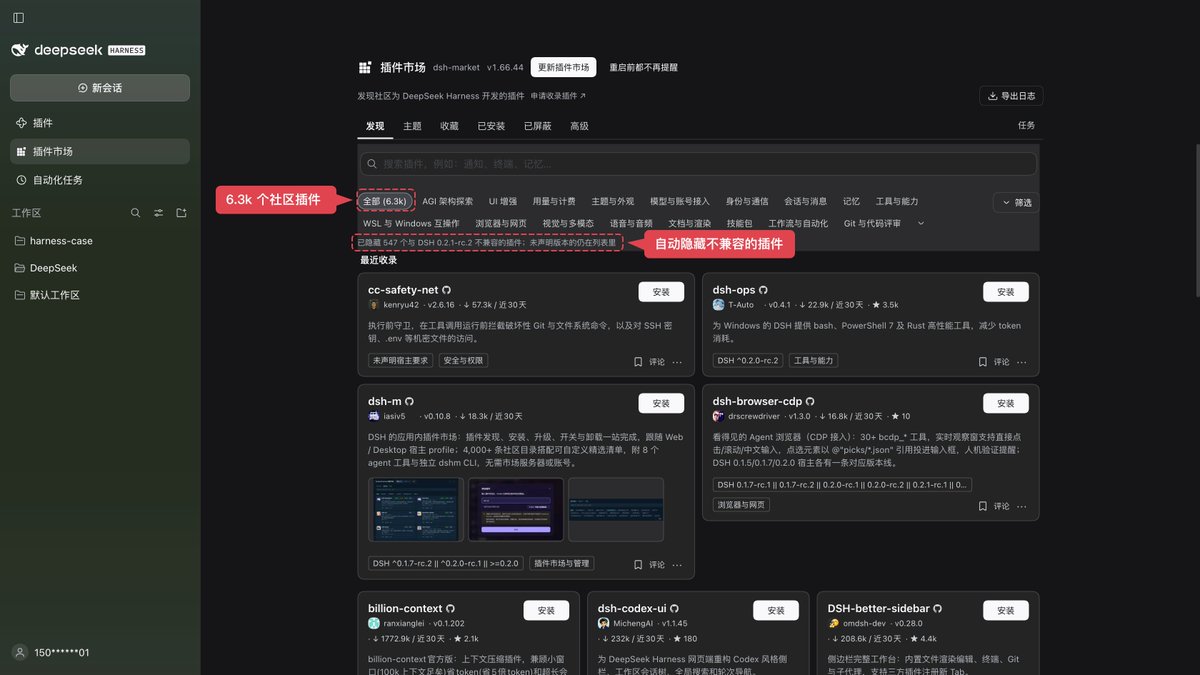This screenshot has width=1200, height=675.
Task: Open the first dsh-m screenshot thumbnail
Action: tap(416, 510)
